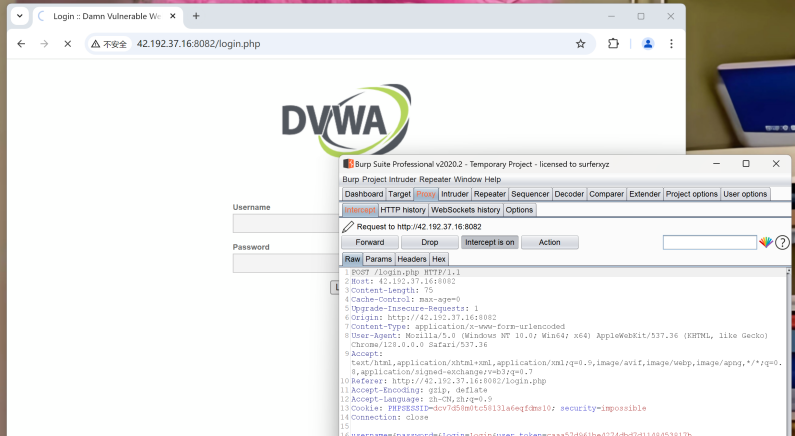
Task: Open the HTTP history sub-tab
Action: pyautogui.click(x=403, y=210)
